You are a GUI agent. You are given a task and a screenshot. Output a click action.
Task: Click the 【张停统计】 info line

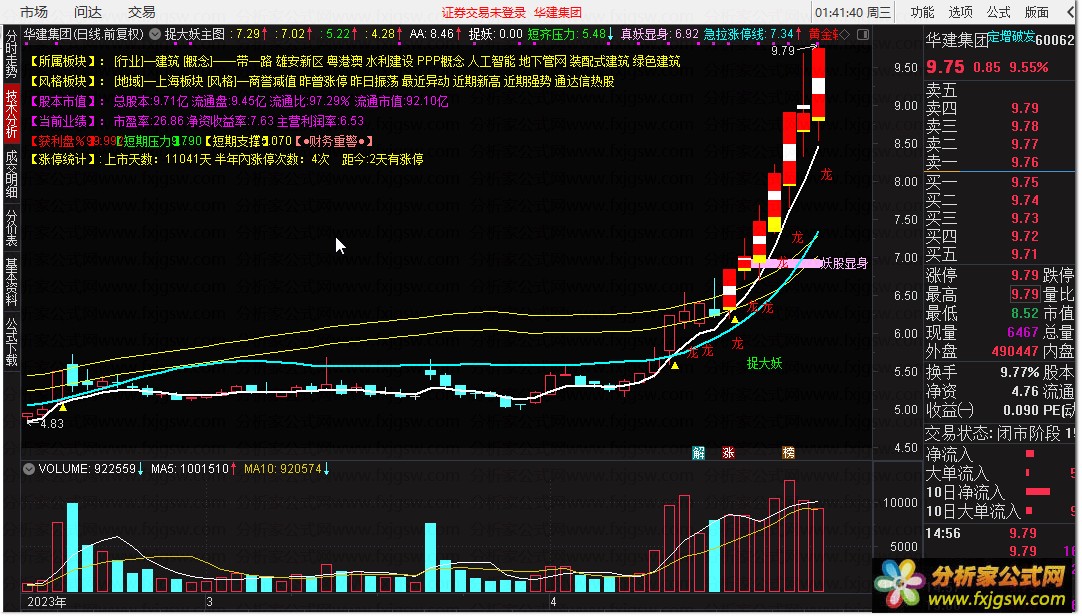coord(226,160)
